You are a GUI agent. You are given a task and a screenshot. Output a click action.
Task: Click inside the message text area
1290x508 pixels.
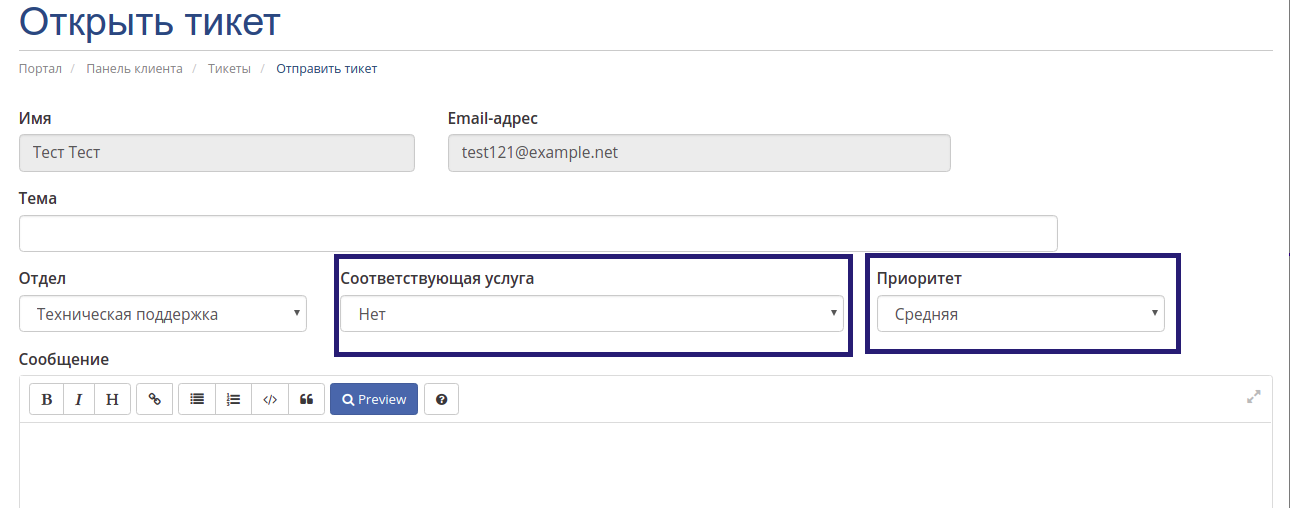pyautogui.click(x=646, y=465)
